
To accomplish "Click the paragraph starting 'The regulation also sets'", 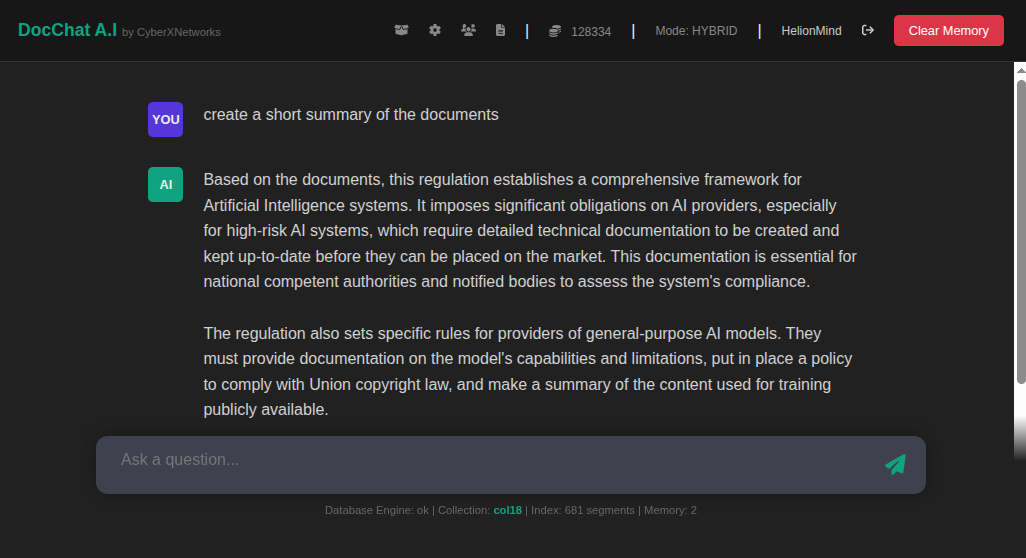I will pos(527,372).
